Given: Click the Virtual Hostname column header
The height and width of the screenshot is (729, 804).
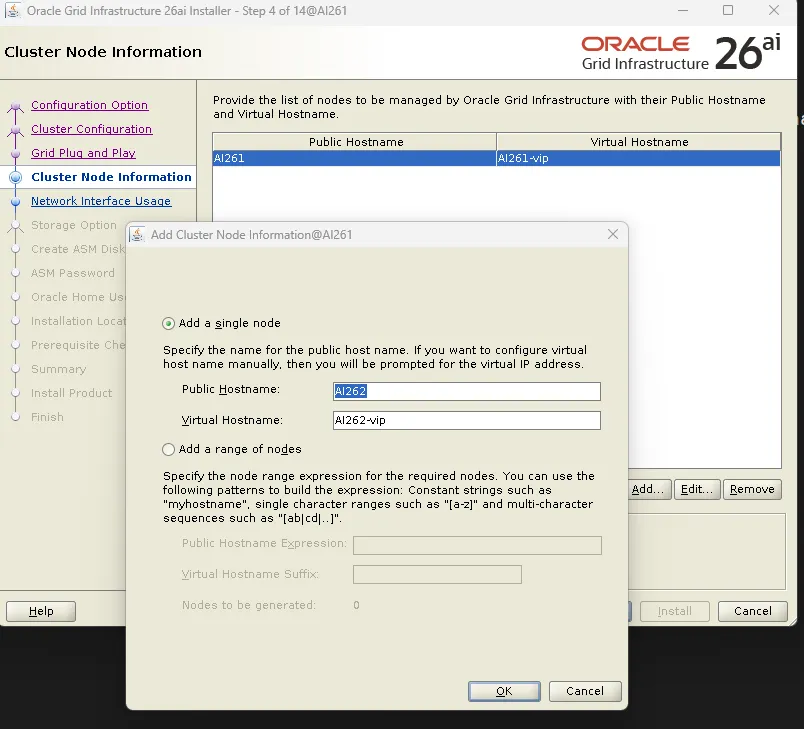Looking at the screenshot, I should click(x=639, y=142).
